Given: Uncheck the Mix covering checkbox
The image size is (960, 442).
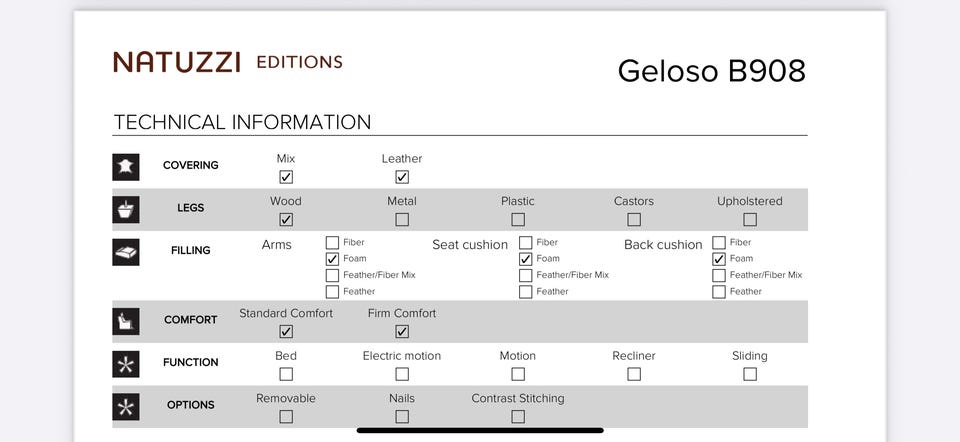Looking at the screenshot, I should 286,177.
